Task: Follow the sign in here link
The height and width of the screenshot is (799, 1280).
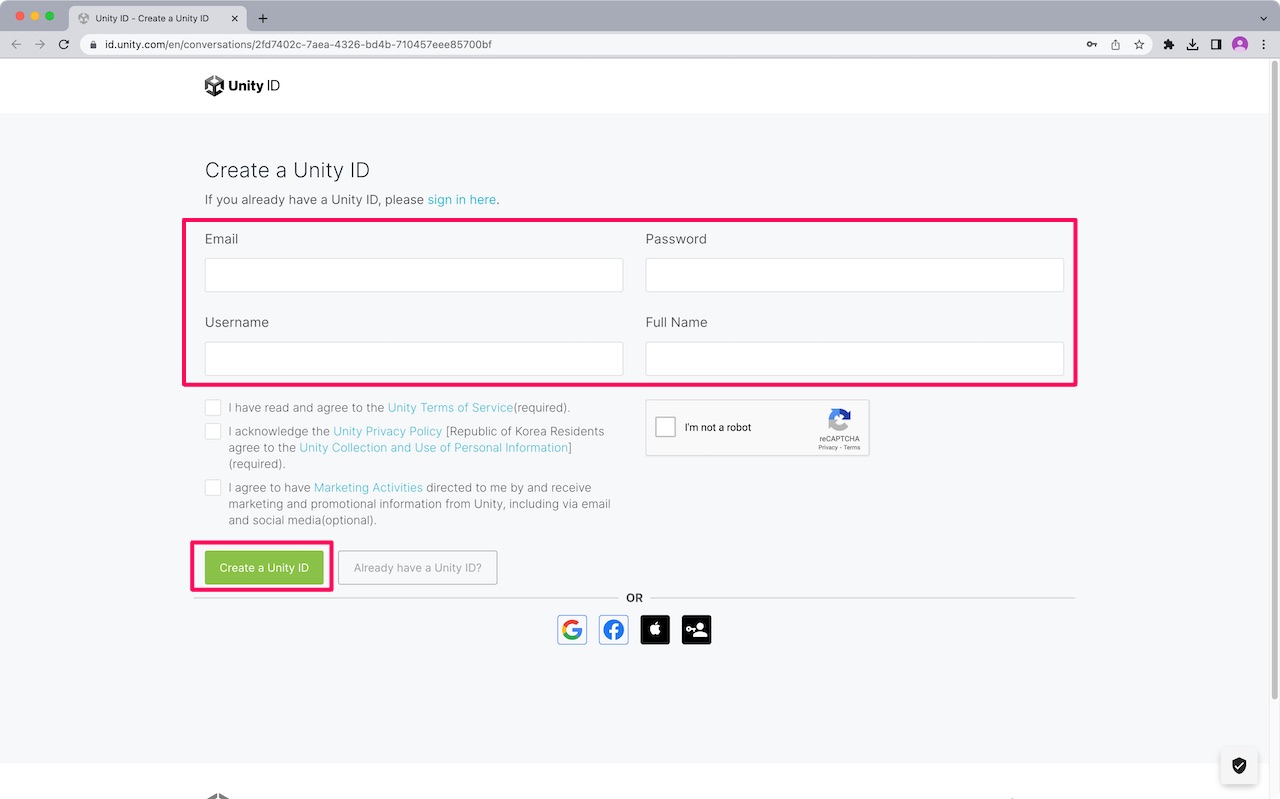Action: pyautogui.click(x=462, y=200)
